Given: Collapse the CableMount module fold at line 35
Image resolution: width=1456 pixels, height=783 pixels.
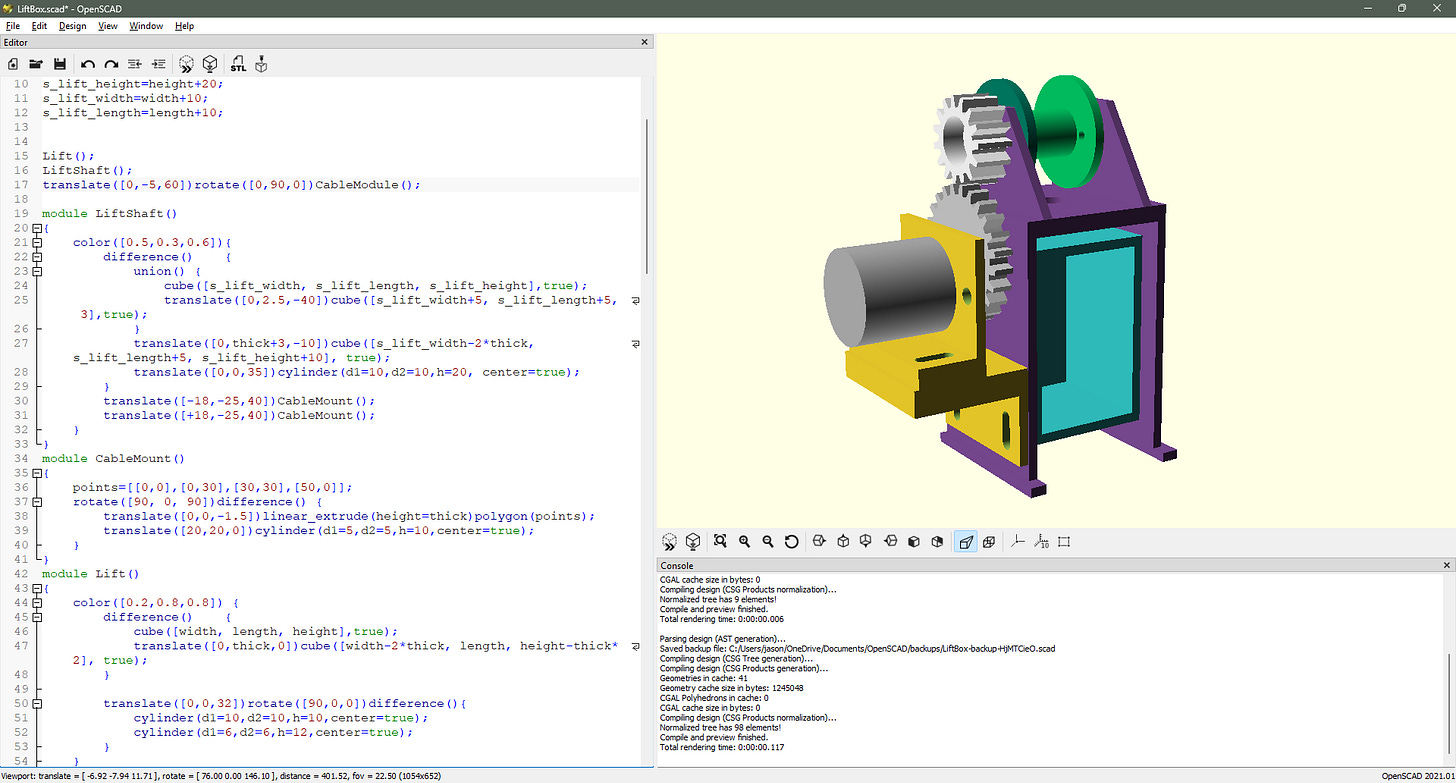Looking at the screenshot, I should (36, 473).
